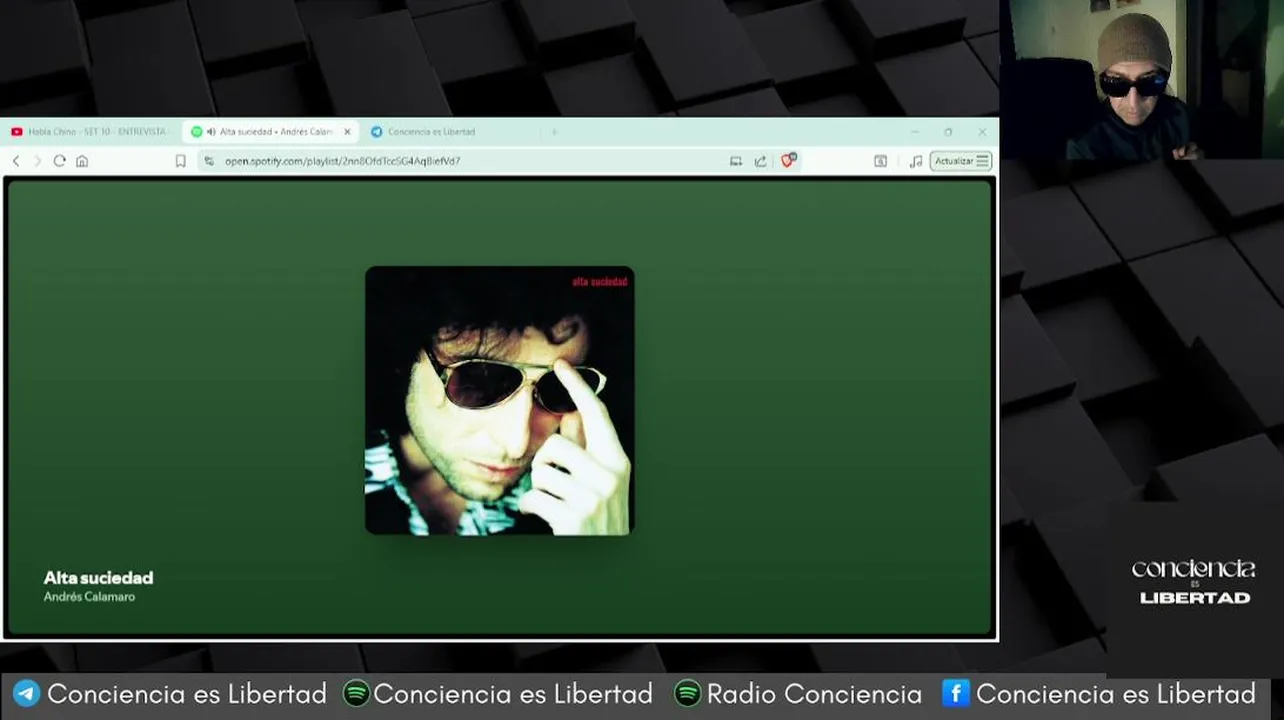Open the browser home page
Image resolution: width=1284 pixels, height=720 pixels.
[x=82, y=161]
